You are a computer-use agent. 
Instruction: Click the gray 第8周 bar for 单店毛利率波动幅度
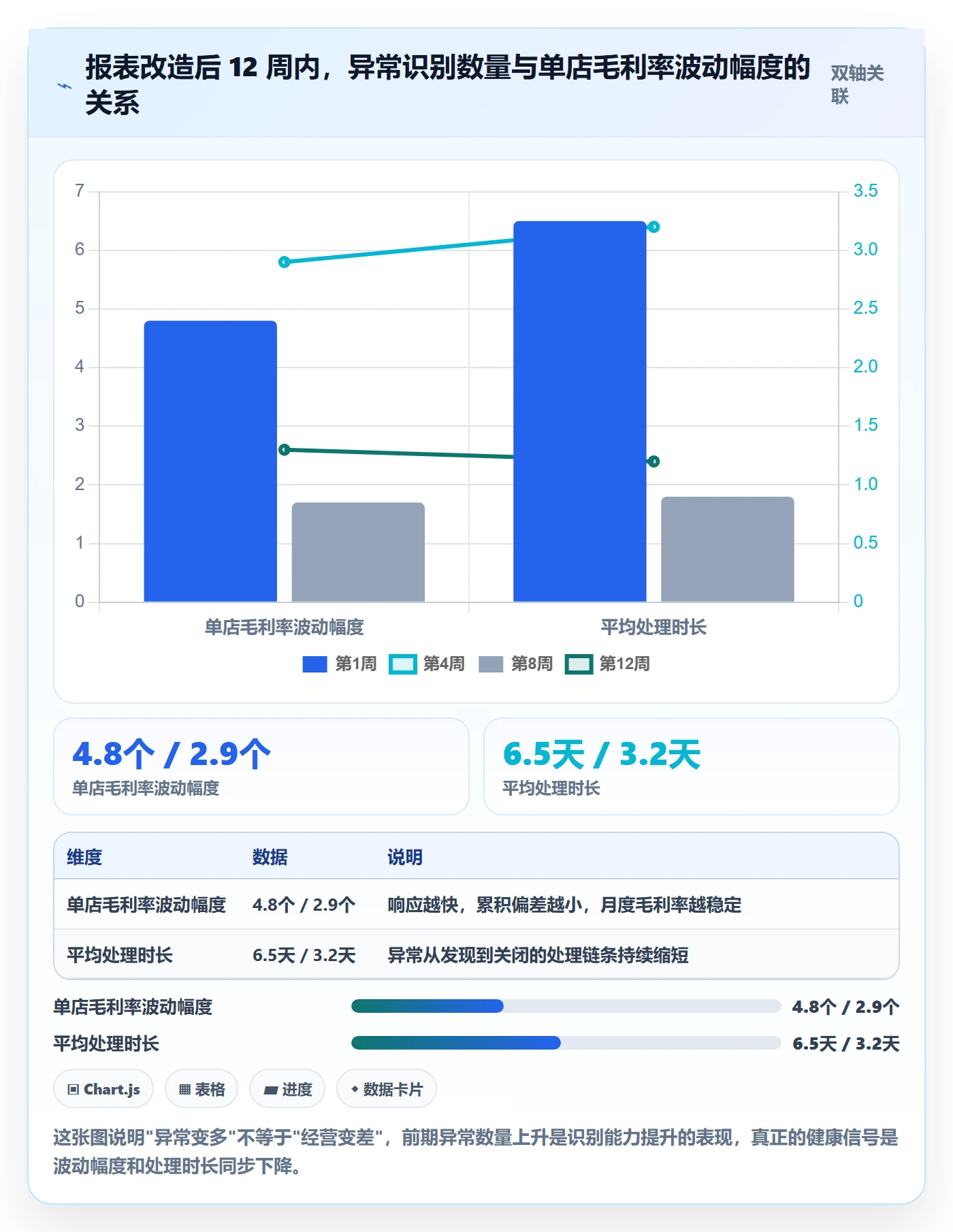[x=358, y=552]
